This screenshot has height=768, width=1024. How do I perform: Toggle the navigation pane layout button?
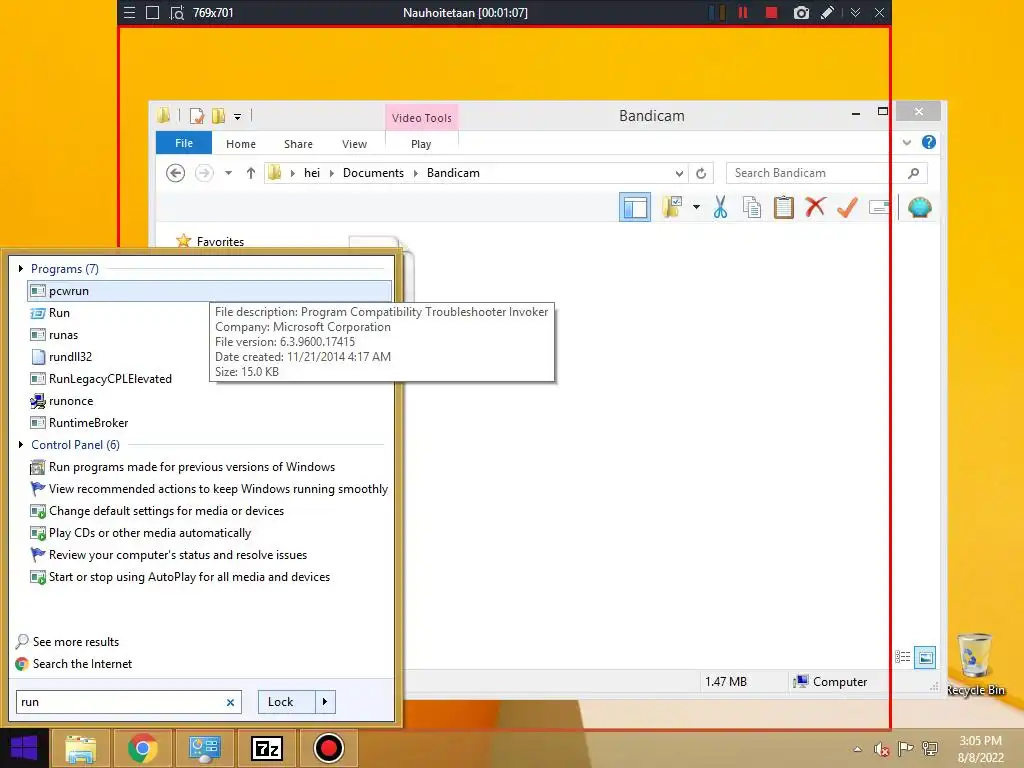pos(635,207)
